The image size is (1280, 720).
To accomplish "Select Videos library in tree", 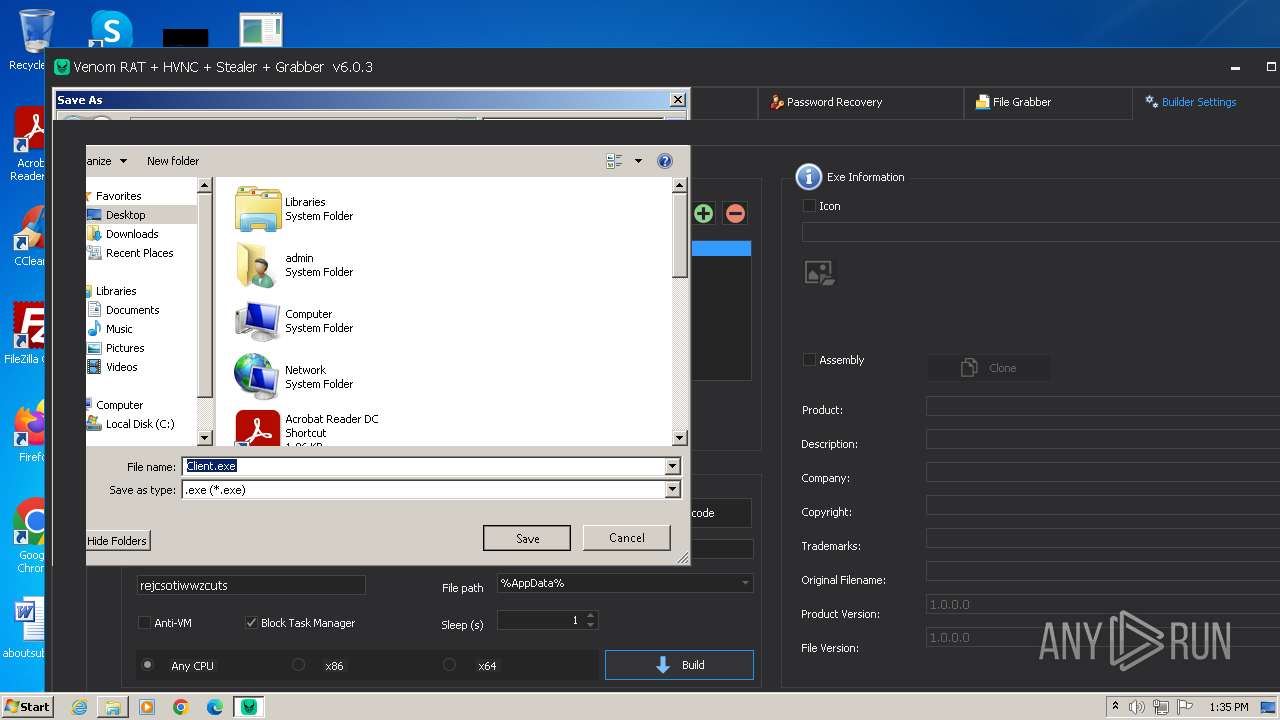I will 122,367.
